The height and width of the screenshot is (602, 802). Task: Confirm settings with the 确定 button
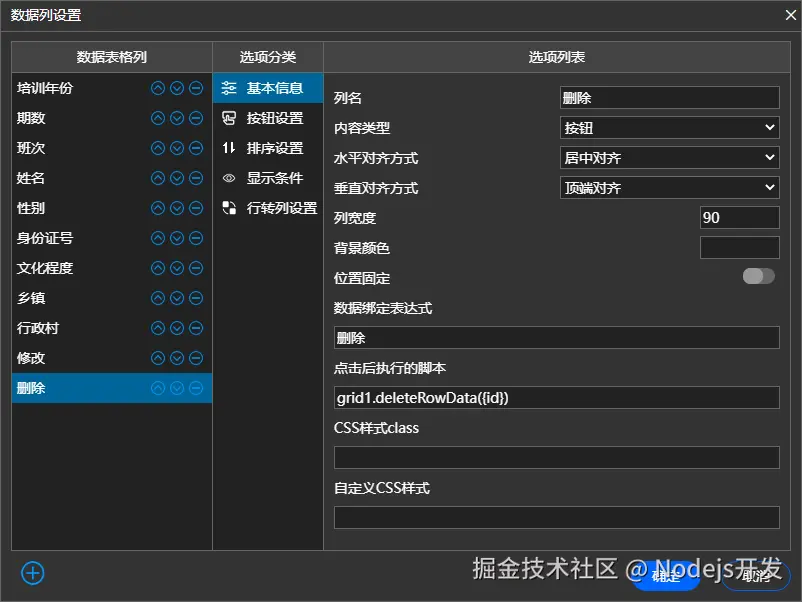(665, 578)
